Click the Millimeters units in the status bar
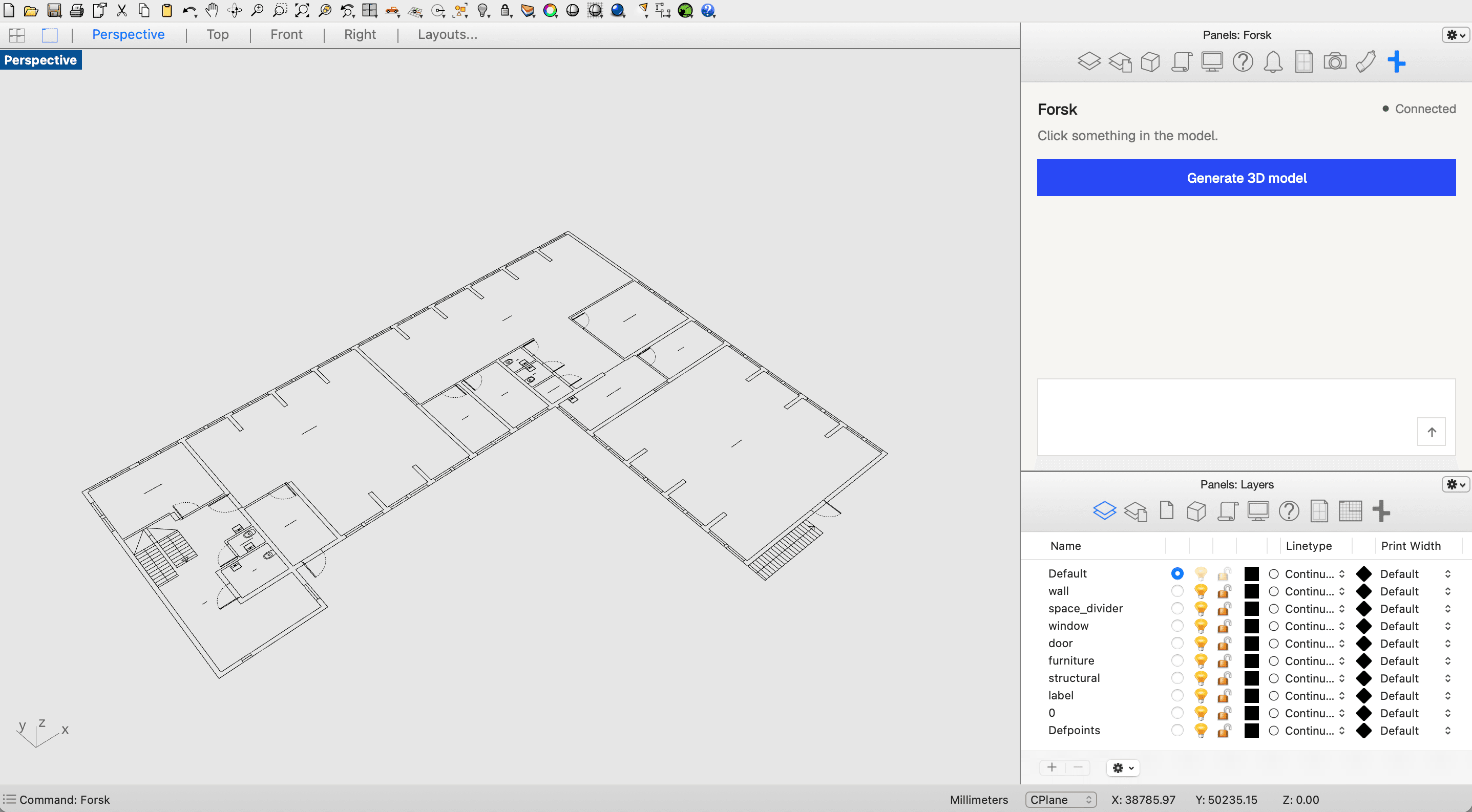The height and width of the screenshot is (812, 1472). (979, 799)
